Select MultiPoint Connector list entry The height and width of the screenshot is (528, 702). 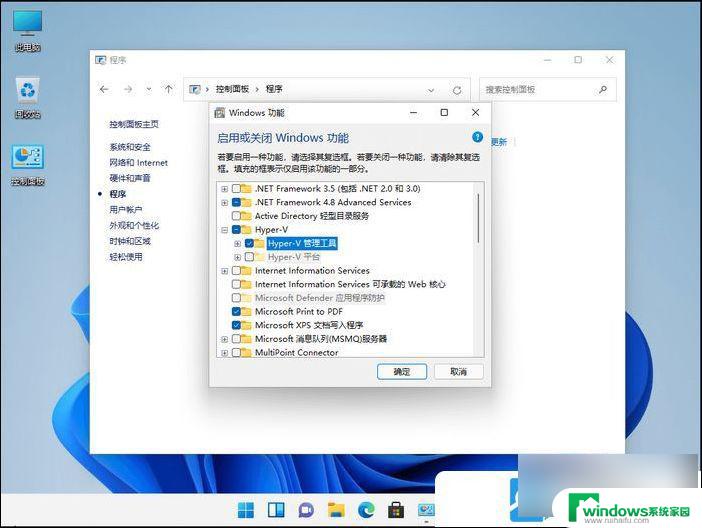pos(296,352)
